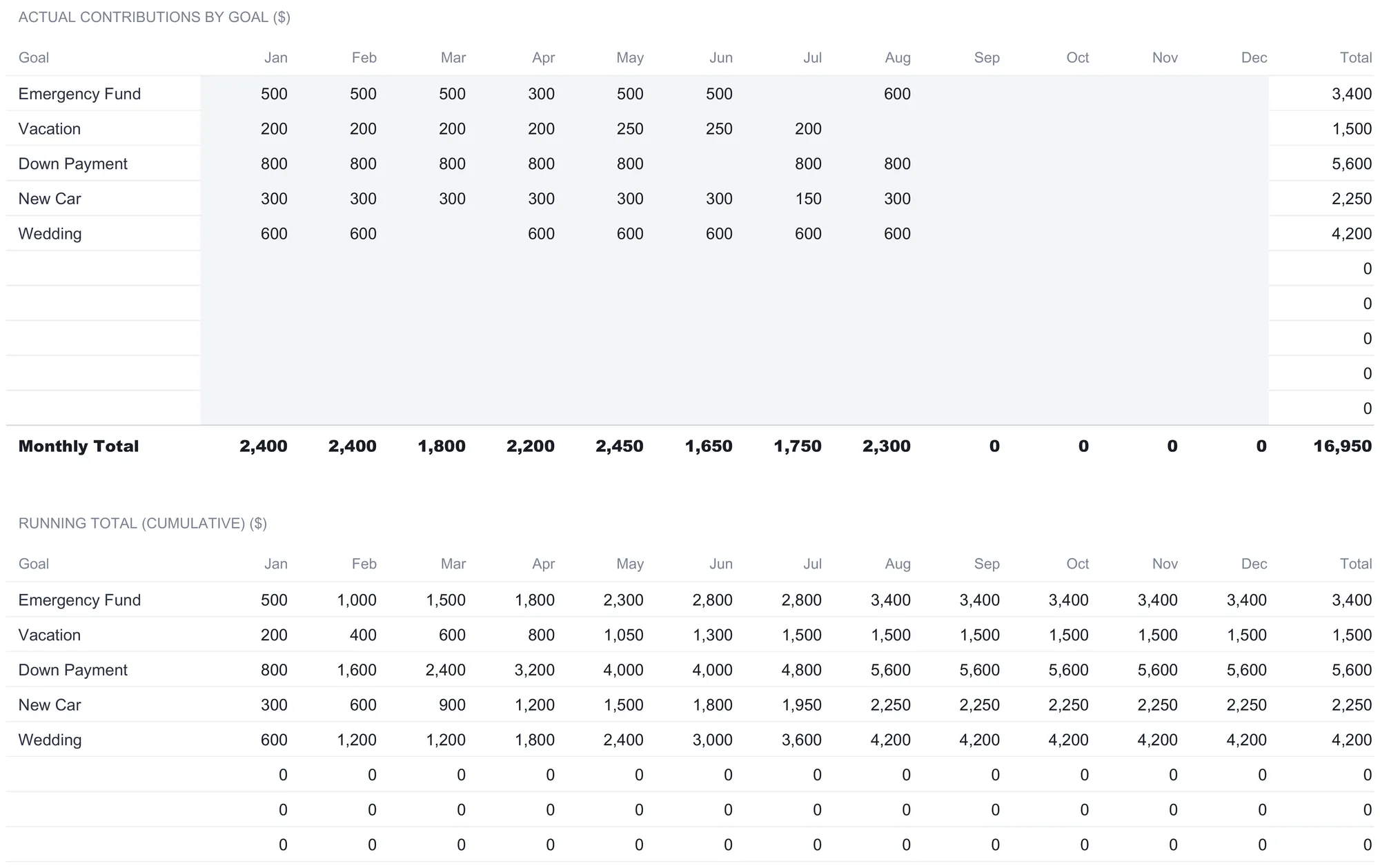
Task: Click Vacation cumulative June value 1,300
Action: (713, 635)
